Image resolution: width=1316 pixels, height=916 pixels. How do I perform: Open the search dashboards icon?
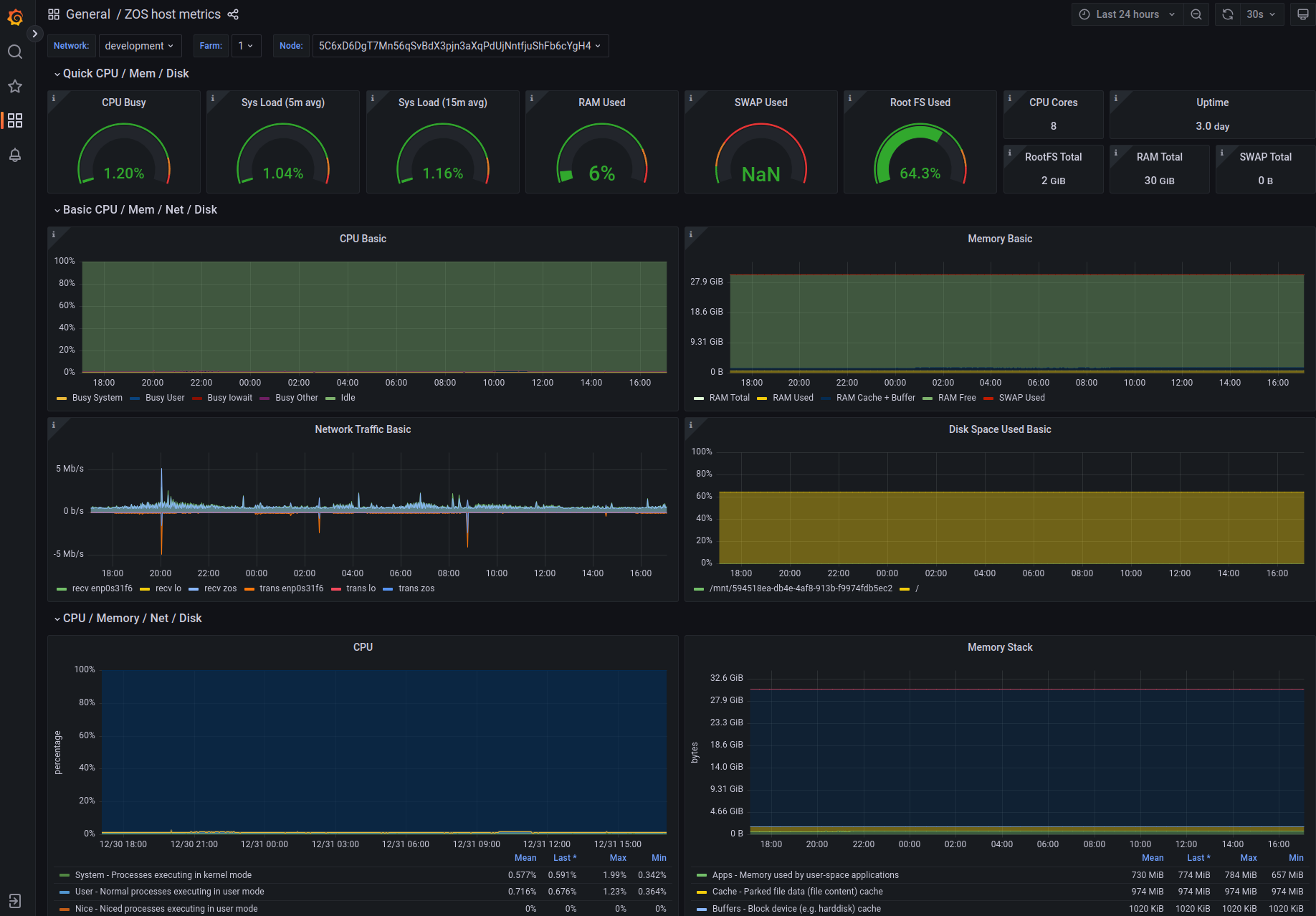click(15, 52)
